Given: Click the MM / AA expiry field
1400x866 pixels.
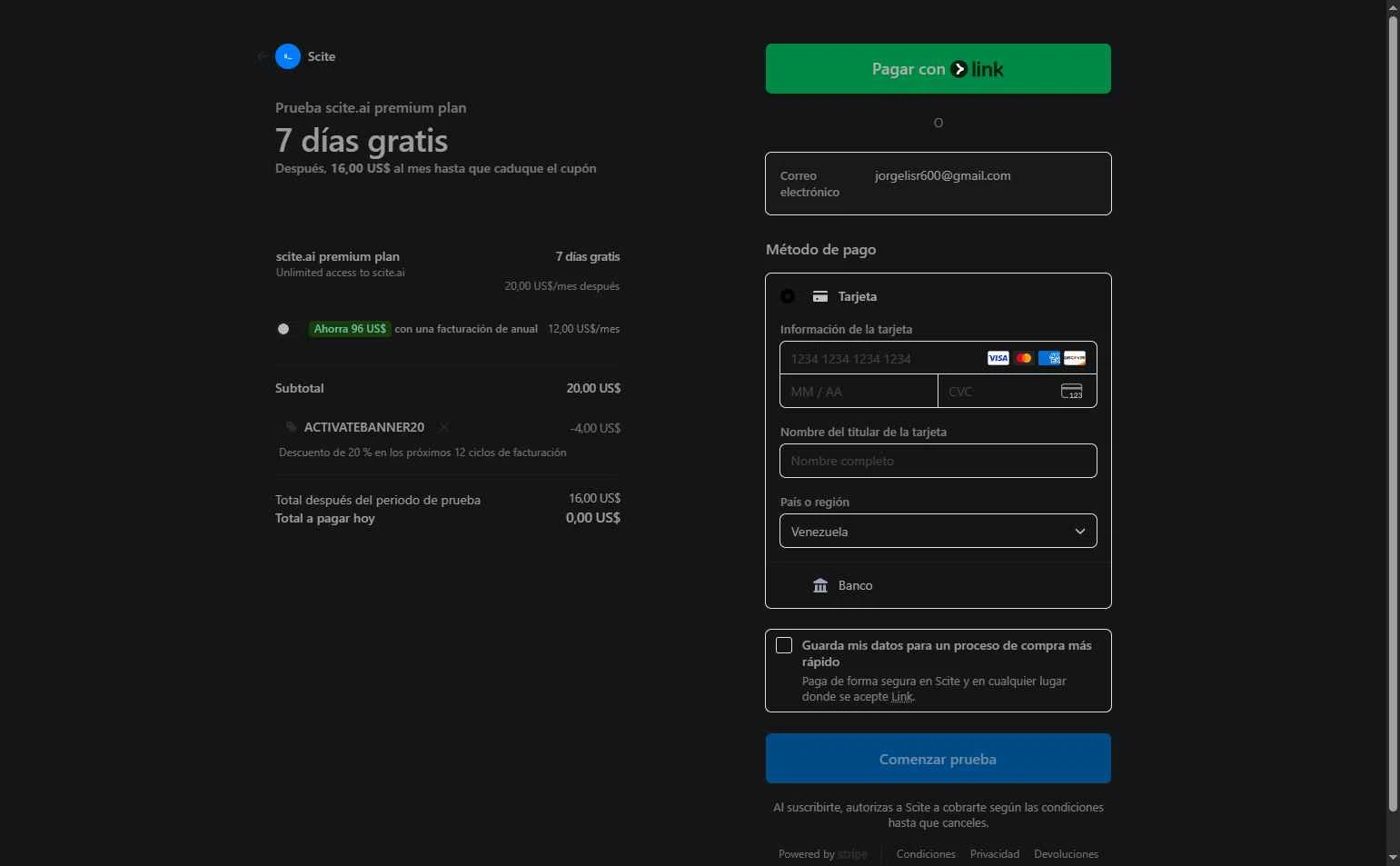Looking at the screenshot, I should click(x=859, y=392).
